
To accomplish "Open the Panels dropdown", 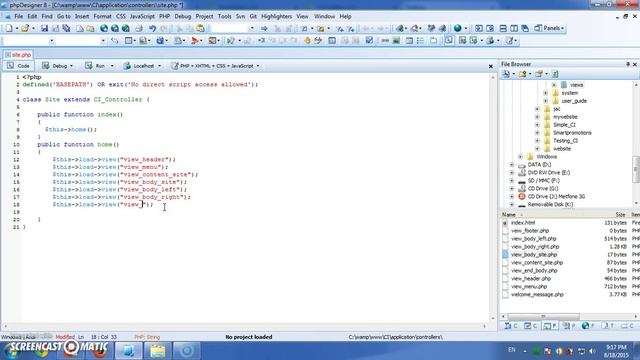I will [549, 28].
